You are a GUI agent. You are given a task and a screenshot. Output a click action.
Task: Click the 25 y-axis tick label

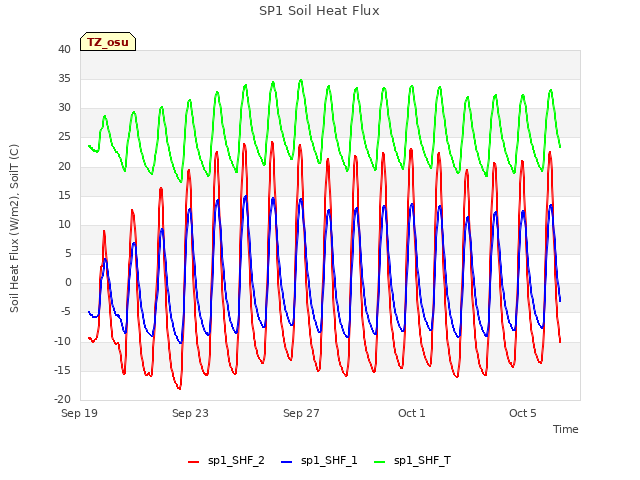64,137
